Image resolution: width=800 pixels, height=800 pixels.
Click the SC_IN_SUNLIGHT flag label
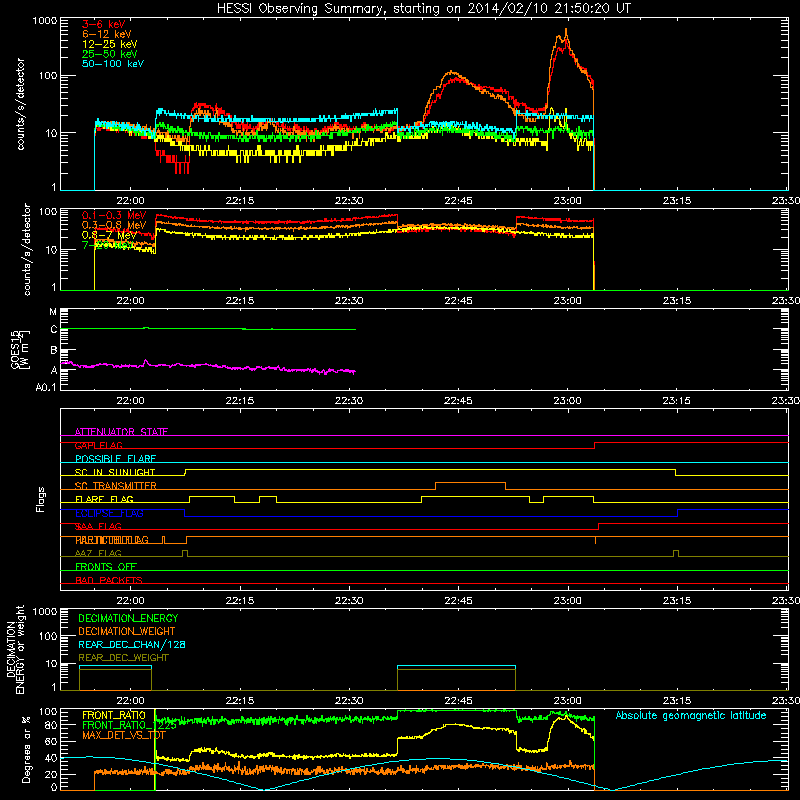[x=115, y=472]
